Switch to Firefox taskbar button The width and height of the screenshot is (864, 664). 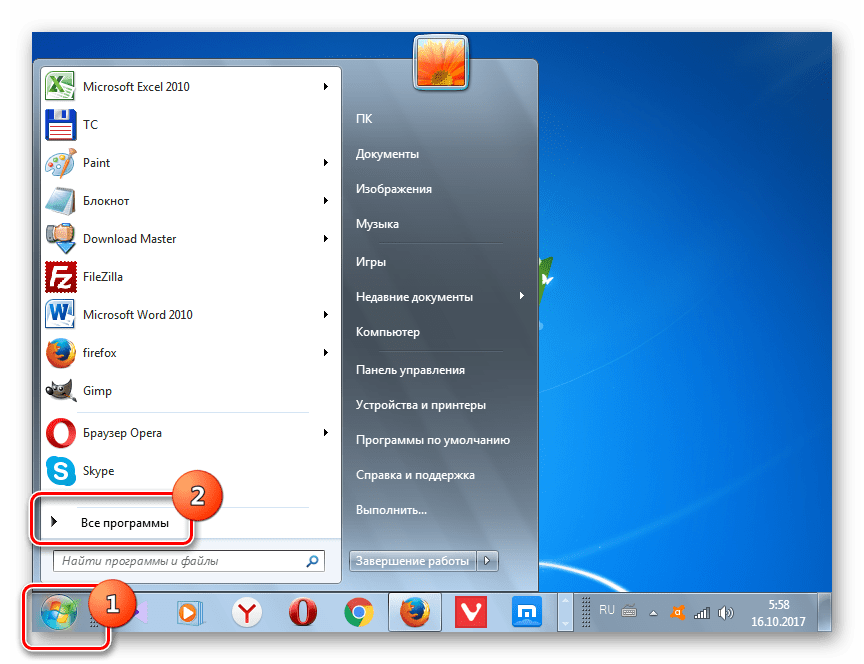coord(415,613)
